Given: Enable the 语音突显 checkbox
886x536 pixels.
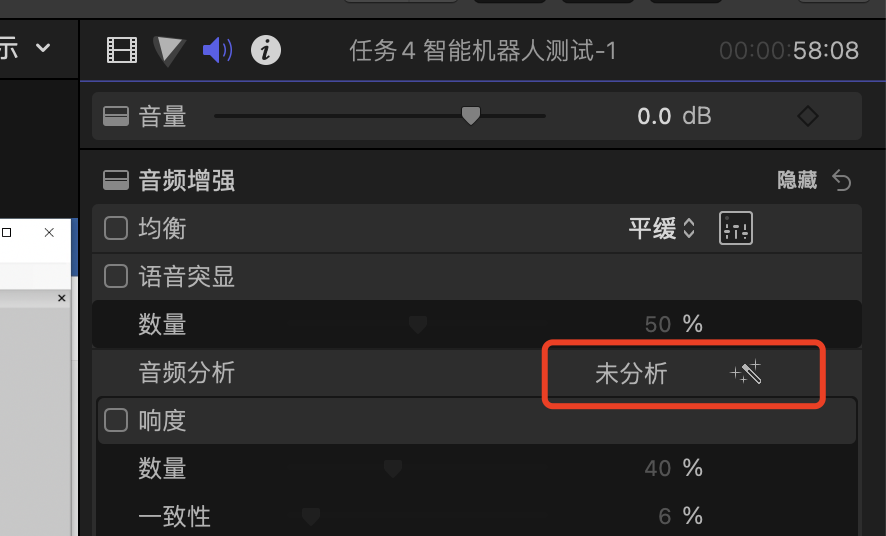Looking at the screenshot, I should (x=116, y=276).
